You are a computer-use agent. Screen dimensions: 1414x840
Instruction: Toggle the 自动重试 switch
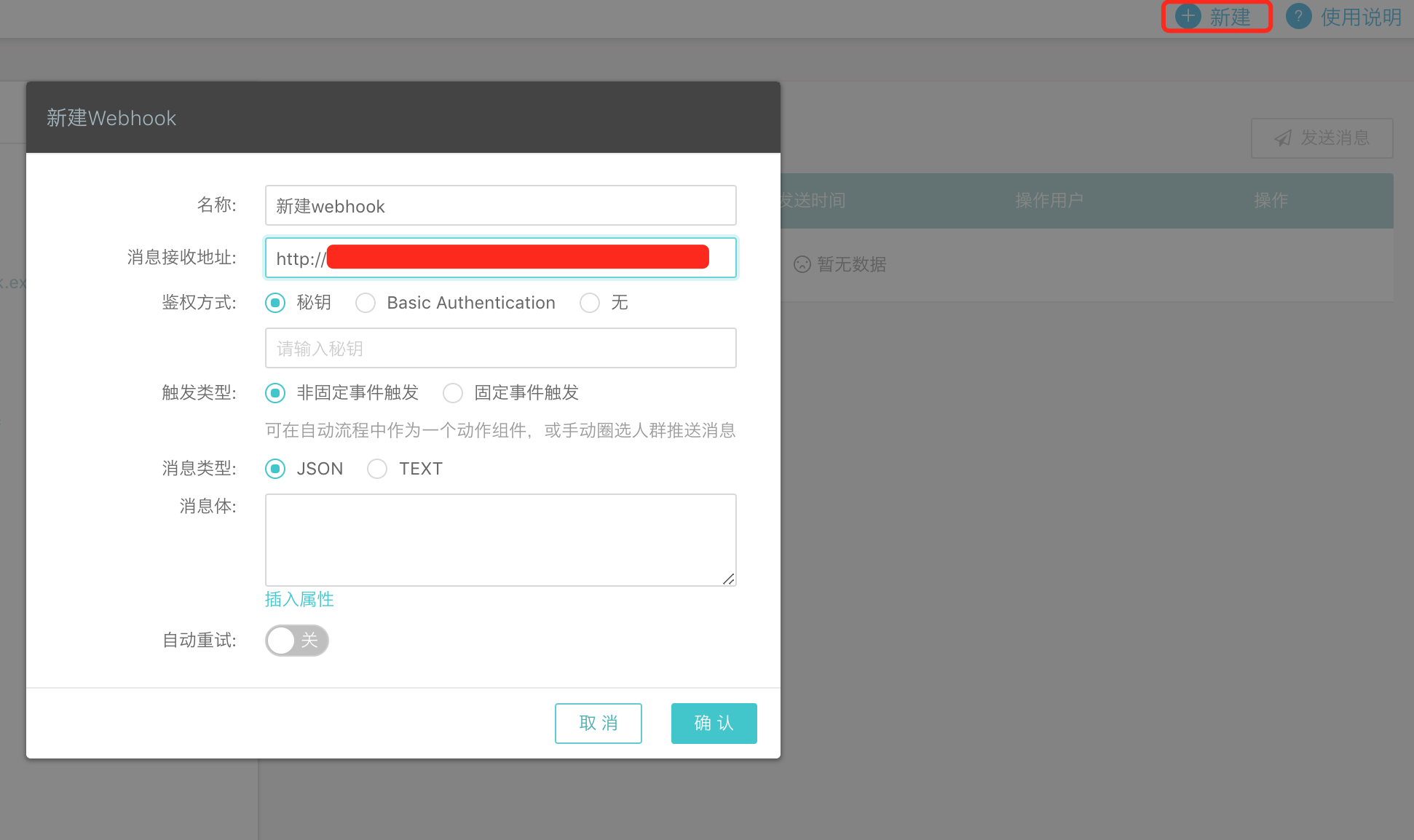click(x=297, y=641)
